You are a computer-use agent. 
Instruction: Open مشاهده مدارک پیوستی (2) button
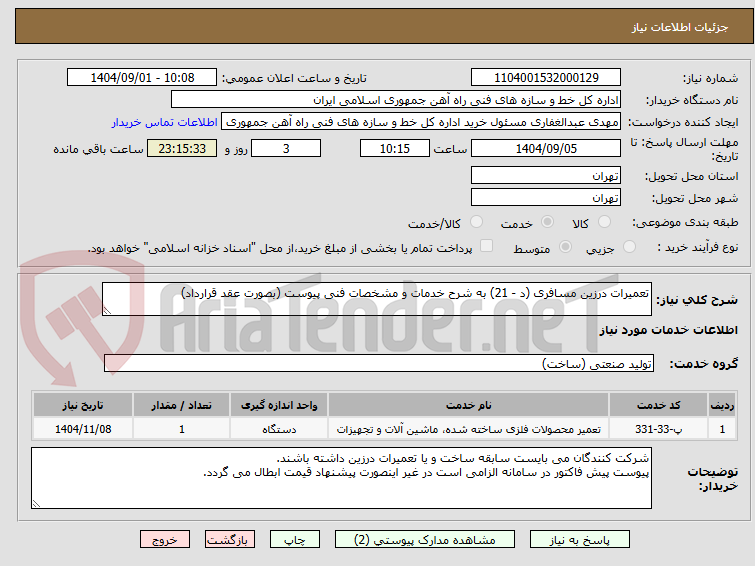425,540
